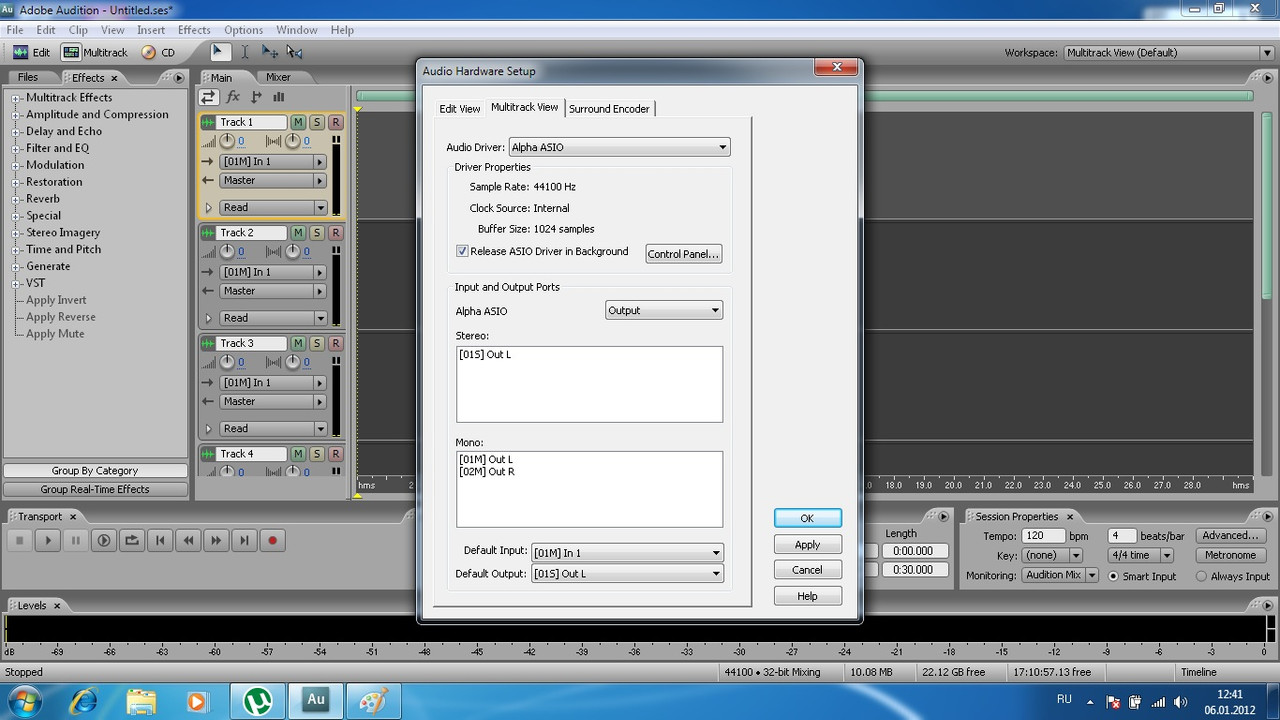Select the Hybrid tool arrow
Screen dimensions: 1280x720
point(220,52)
